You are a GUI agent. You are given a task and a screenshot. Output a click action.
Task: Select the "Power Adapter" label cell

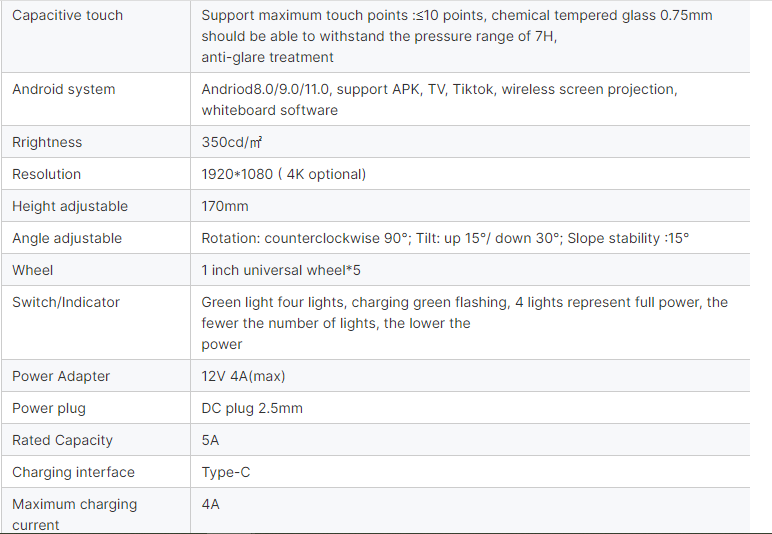(x=61, y=377)
